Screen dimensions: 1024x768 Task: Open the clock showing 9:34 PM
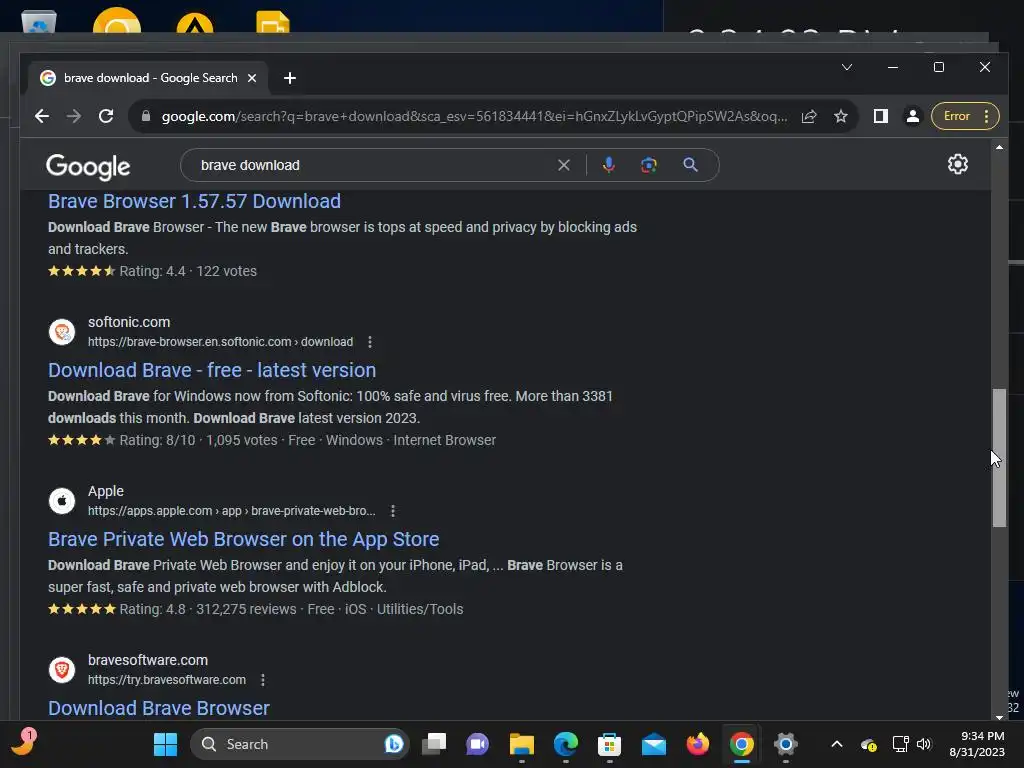click(977, 744)
